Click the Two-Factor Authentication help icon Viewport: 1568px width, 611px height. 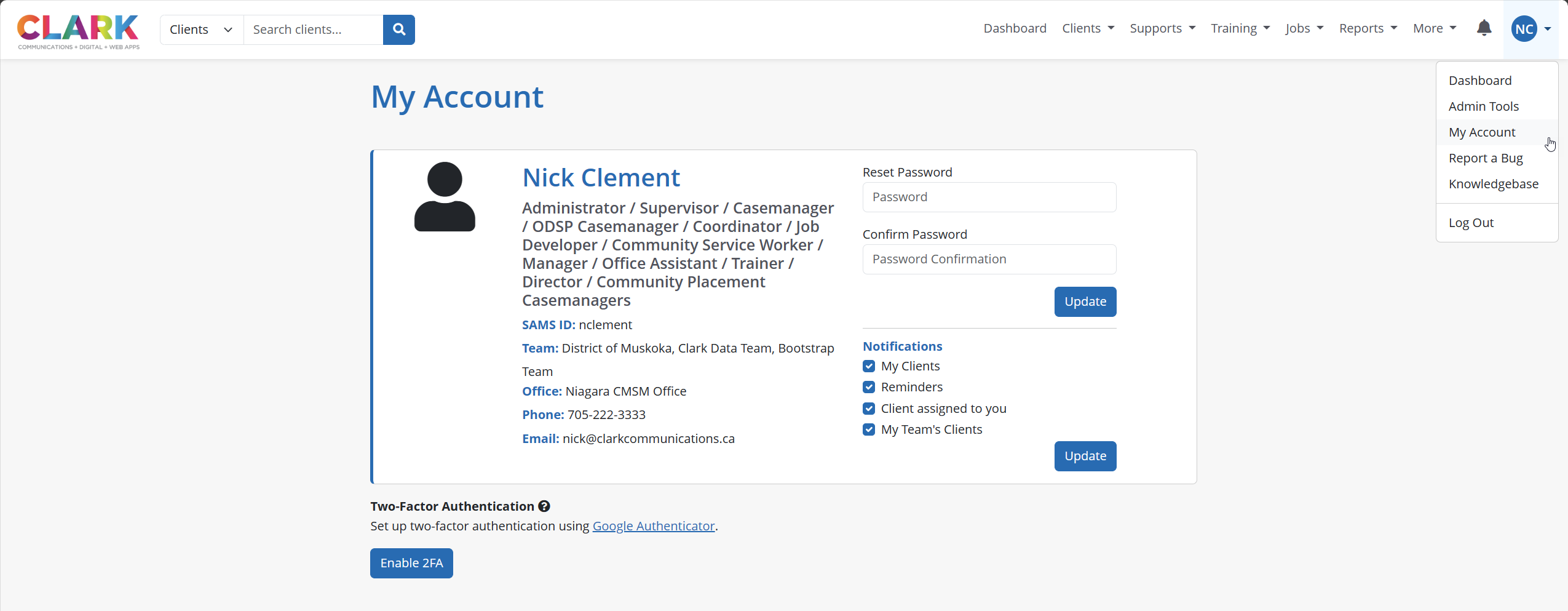544,506
